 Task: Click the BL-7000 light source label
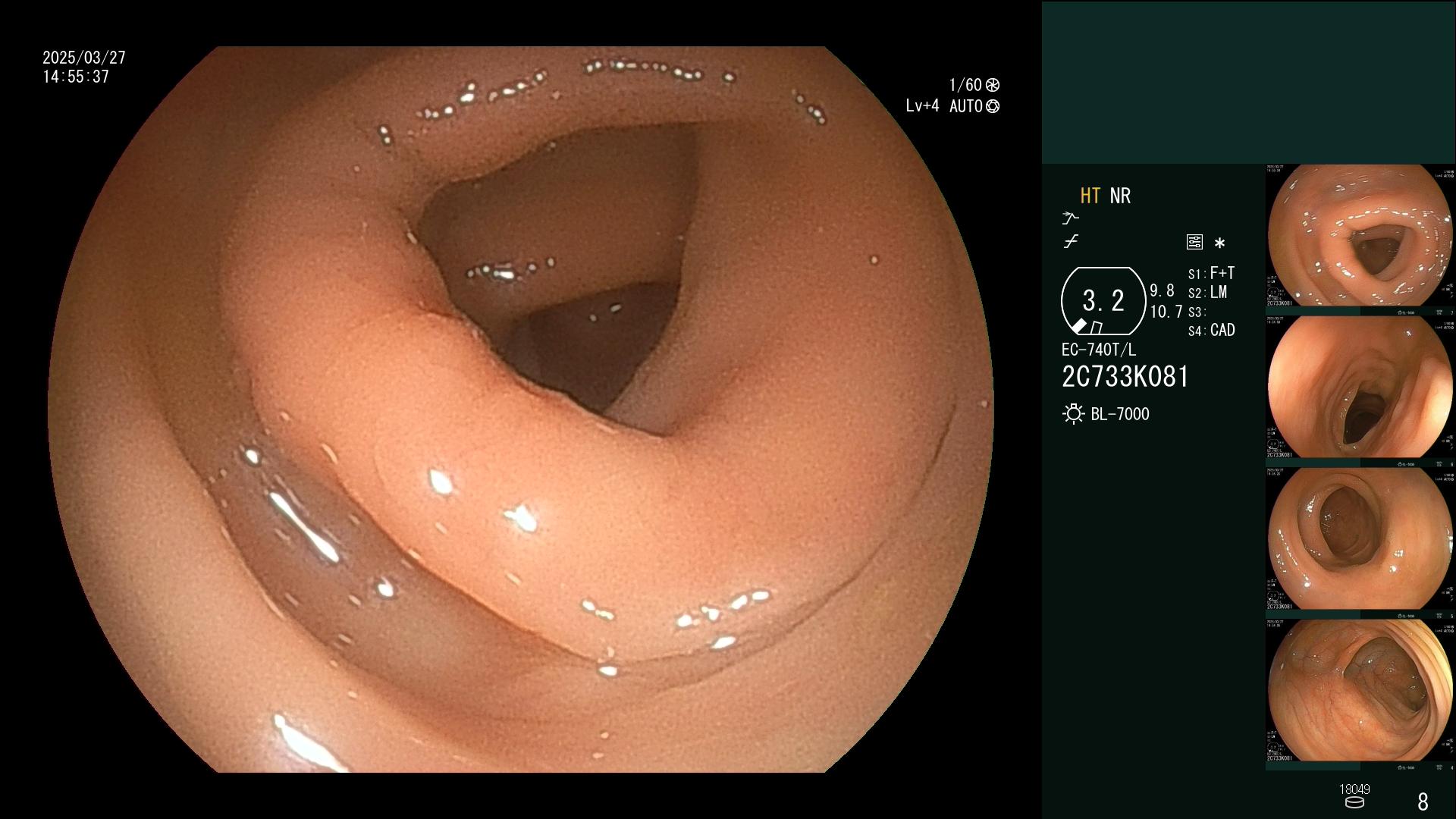point(1120,414)
